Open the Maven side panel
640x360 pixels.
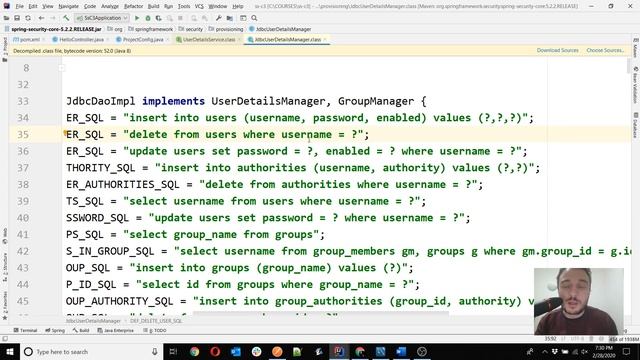click(x=635, y=48)
